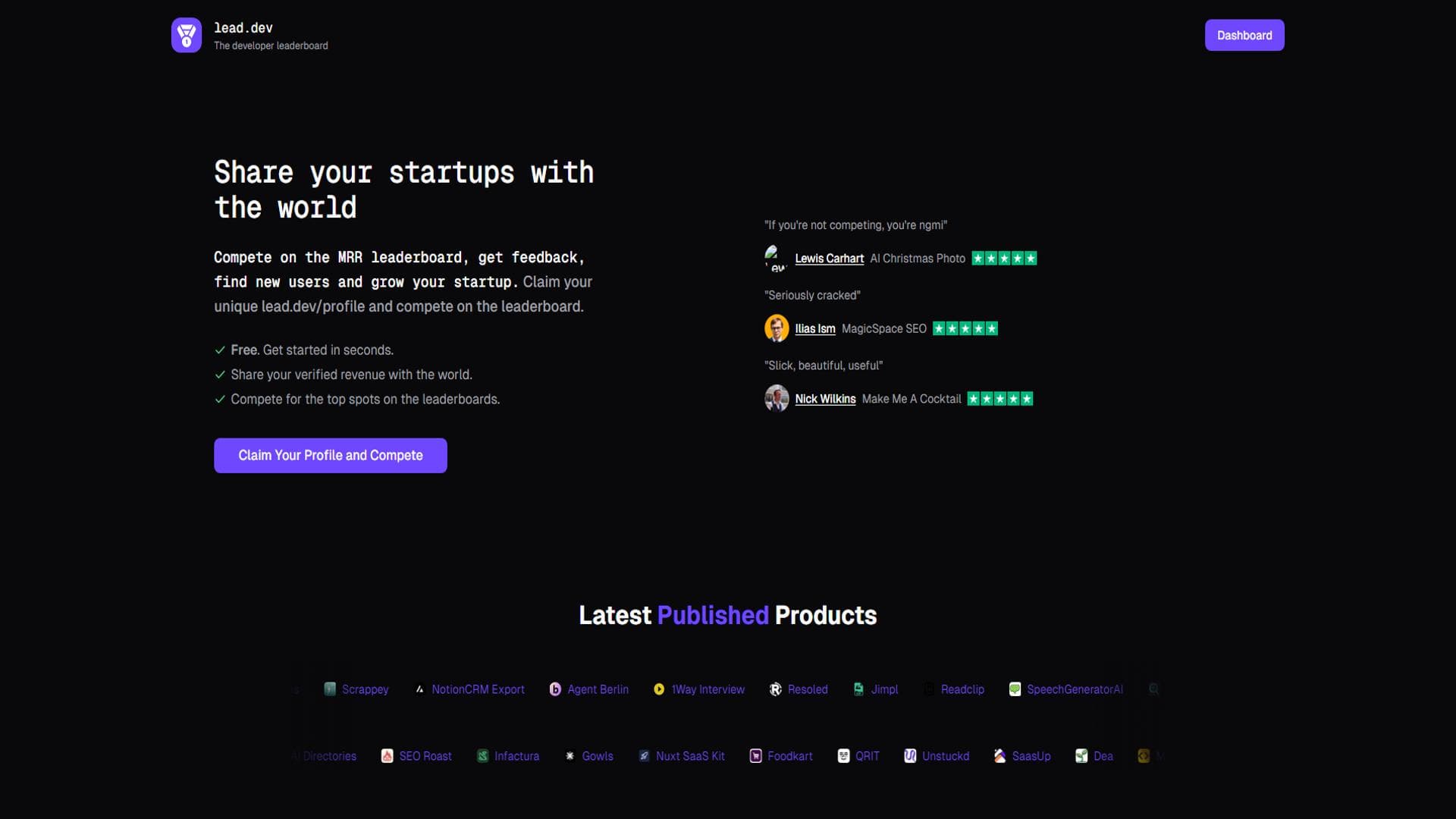Open the Nuxt SaaS Kit link
The width and height of the screenshot is (1456, 819).
click(x=689, y=756)
